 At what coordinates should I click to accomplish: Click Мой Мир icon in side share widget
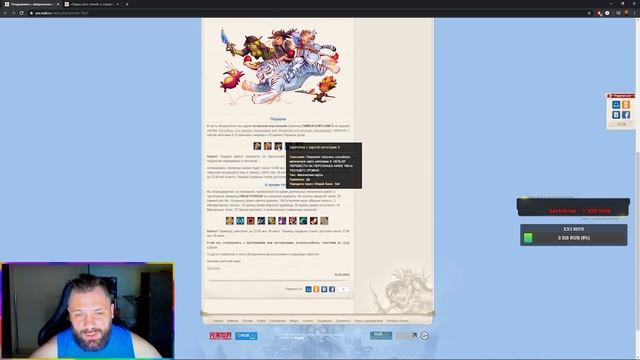point(616,105)
